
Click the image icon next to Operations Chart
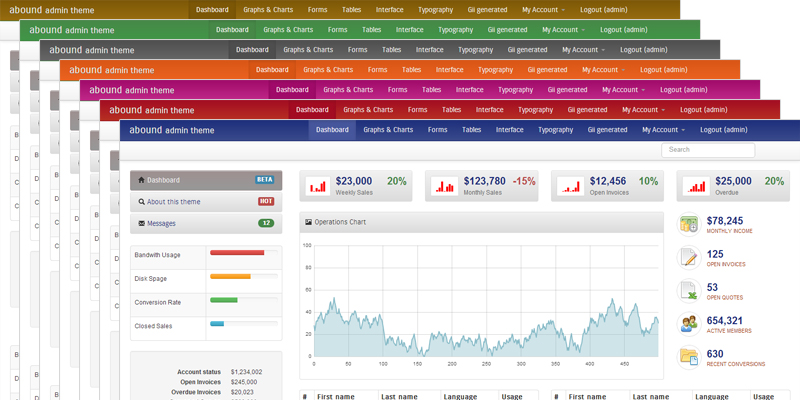(308, 221)
